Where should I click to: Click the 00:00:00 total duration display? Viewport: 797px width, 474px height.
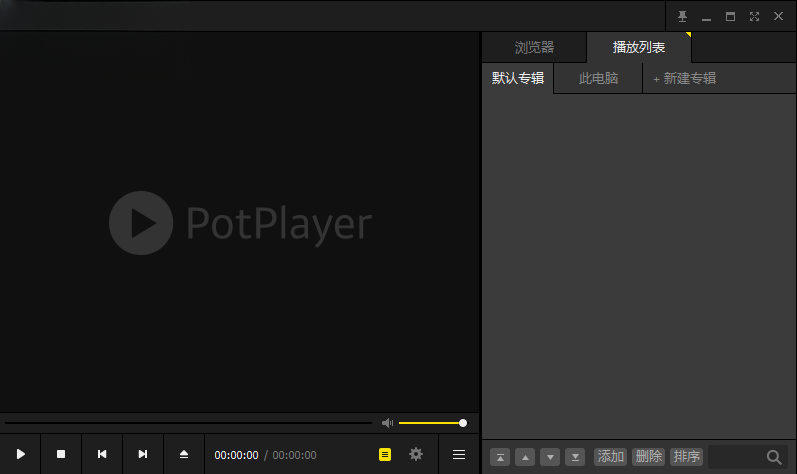(294, 455)
